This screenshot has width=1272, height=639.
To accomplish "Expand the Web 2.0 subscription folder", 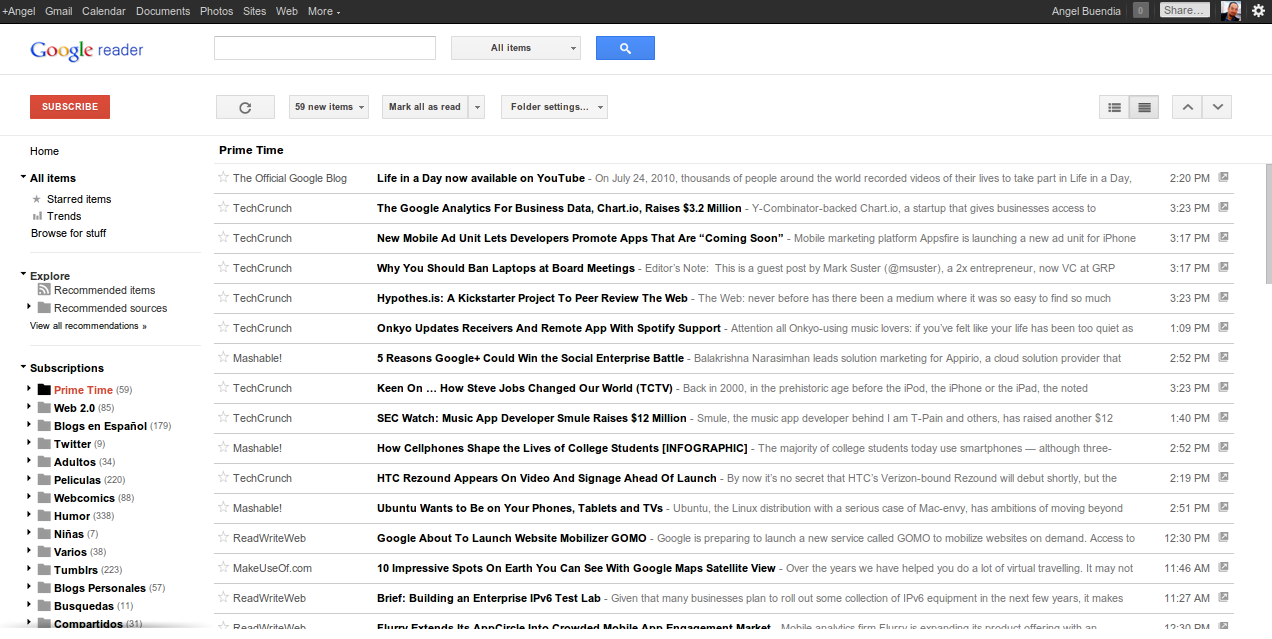I will click(28, 408).
